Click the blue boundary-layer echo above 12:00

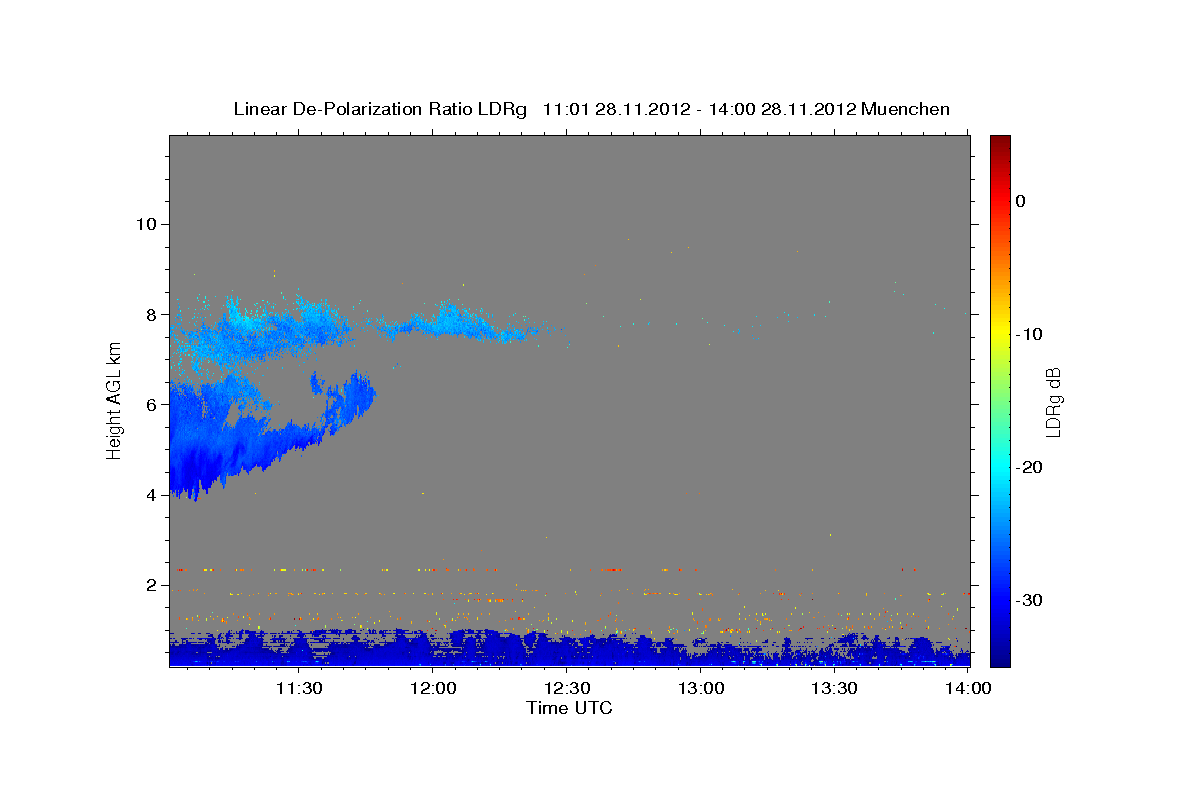[x=433, y=648]
